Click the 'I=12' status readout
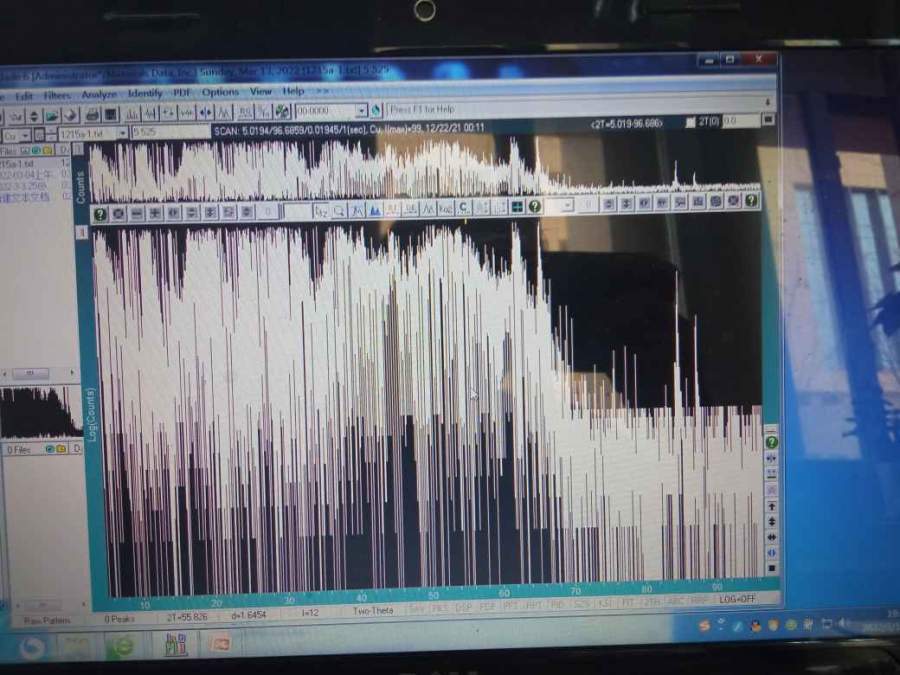 [x=310, y=612]
